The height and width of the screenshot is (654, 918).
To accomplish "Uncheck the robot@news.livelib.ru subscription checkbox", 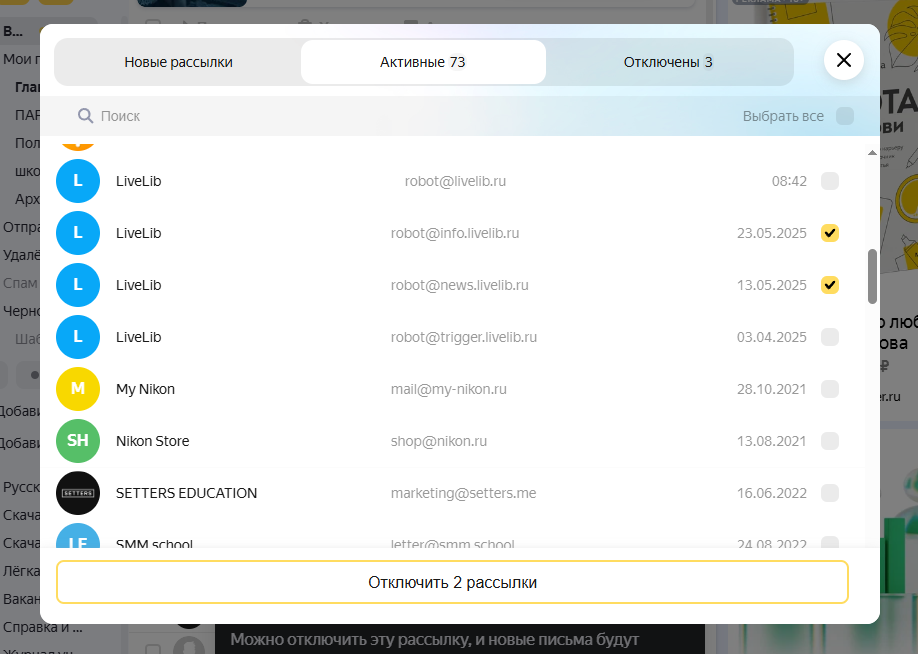I will [829, 285].
